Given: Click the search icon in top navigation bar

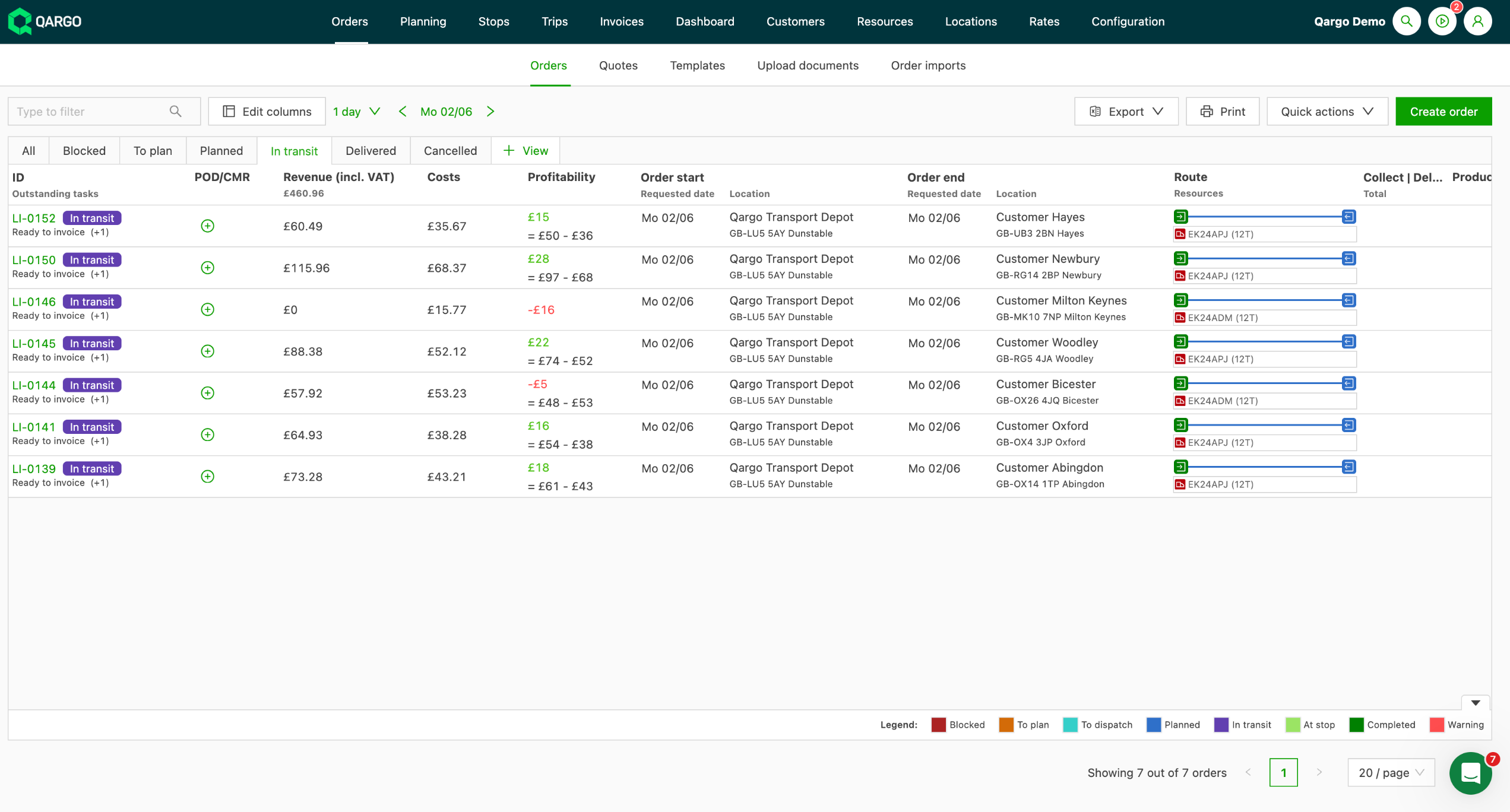Looking at the screenshot, I should tap(1406, 21).
